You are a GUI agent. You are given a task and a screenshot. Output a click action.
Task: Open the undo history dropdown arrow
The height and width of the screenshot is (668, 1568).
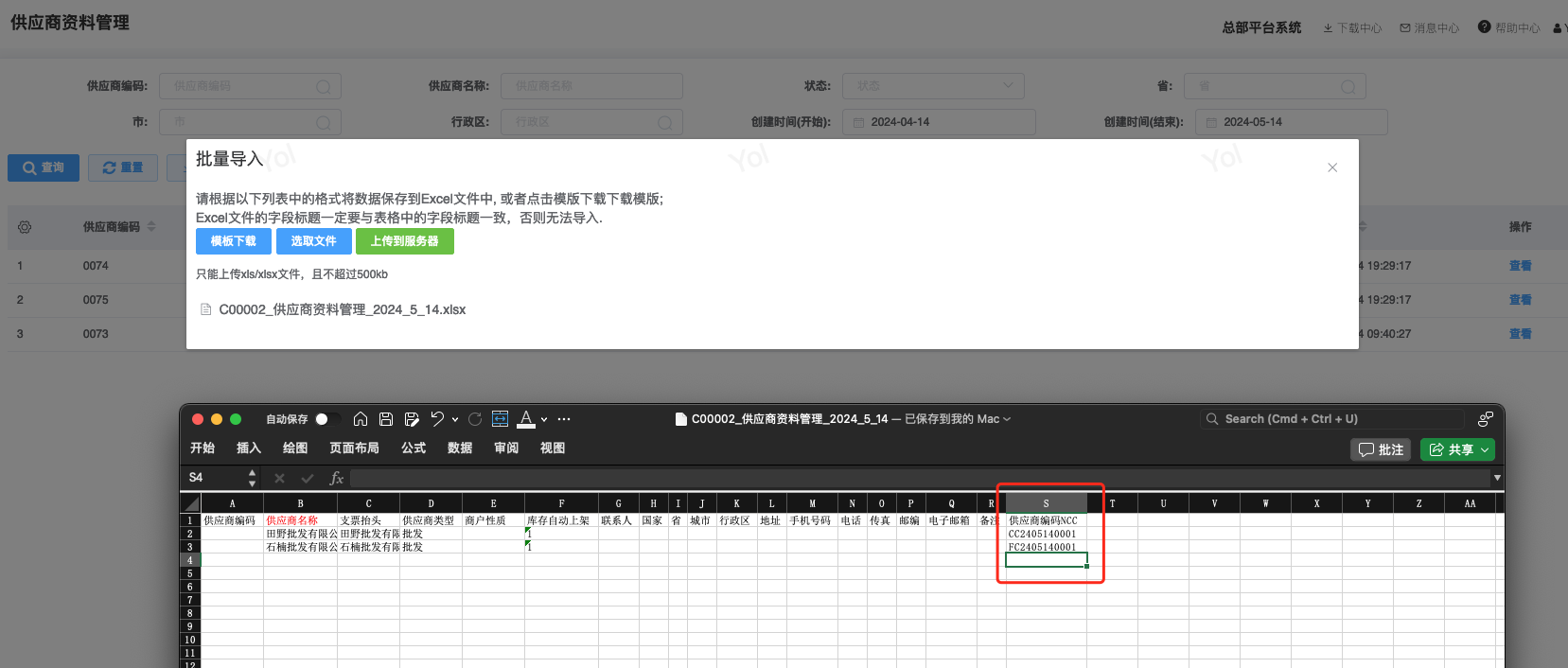click(455, 419)
